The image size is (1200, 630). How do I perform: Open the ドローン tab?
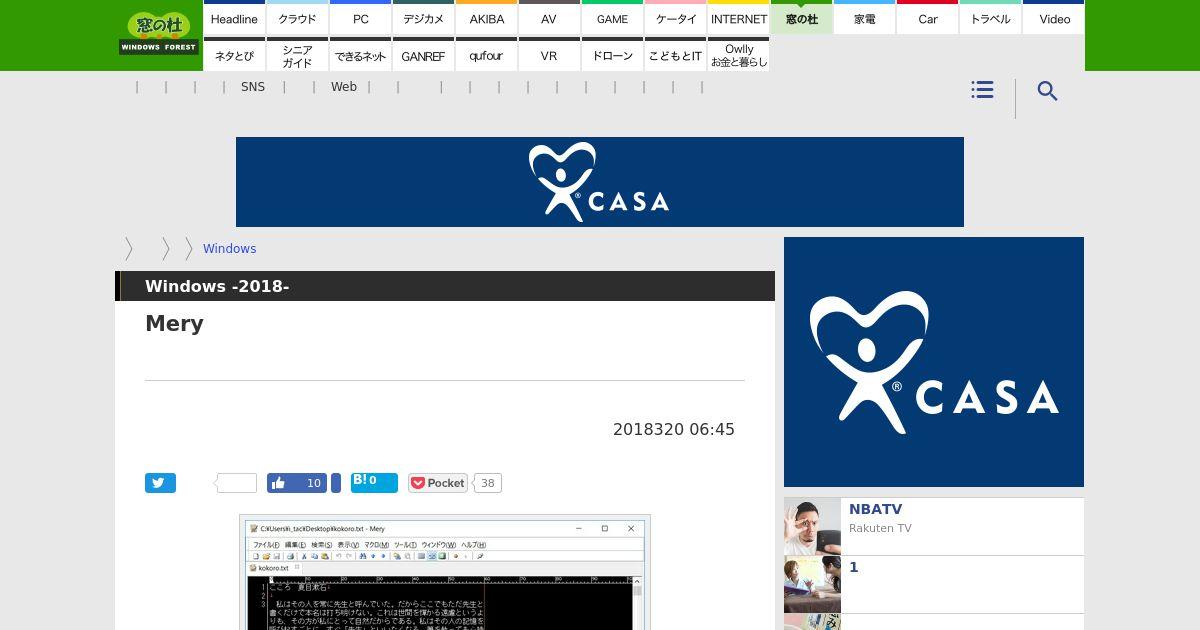pyautogui.click(x=612, y=55)
